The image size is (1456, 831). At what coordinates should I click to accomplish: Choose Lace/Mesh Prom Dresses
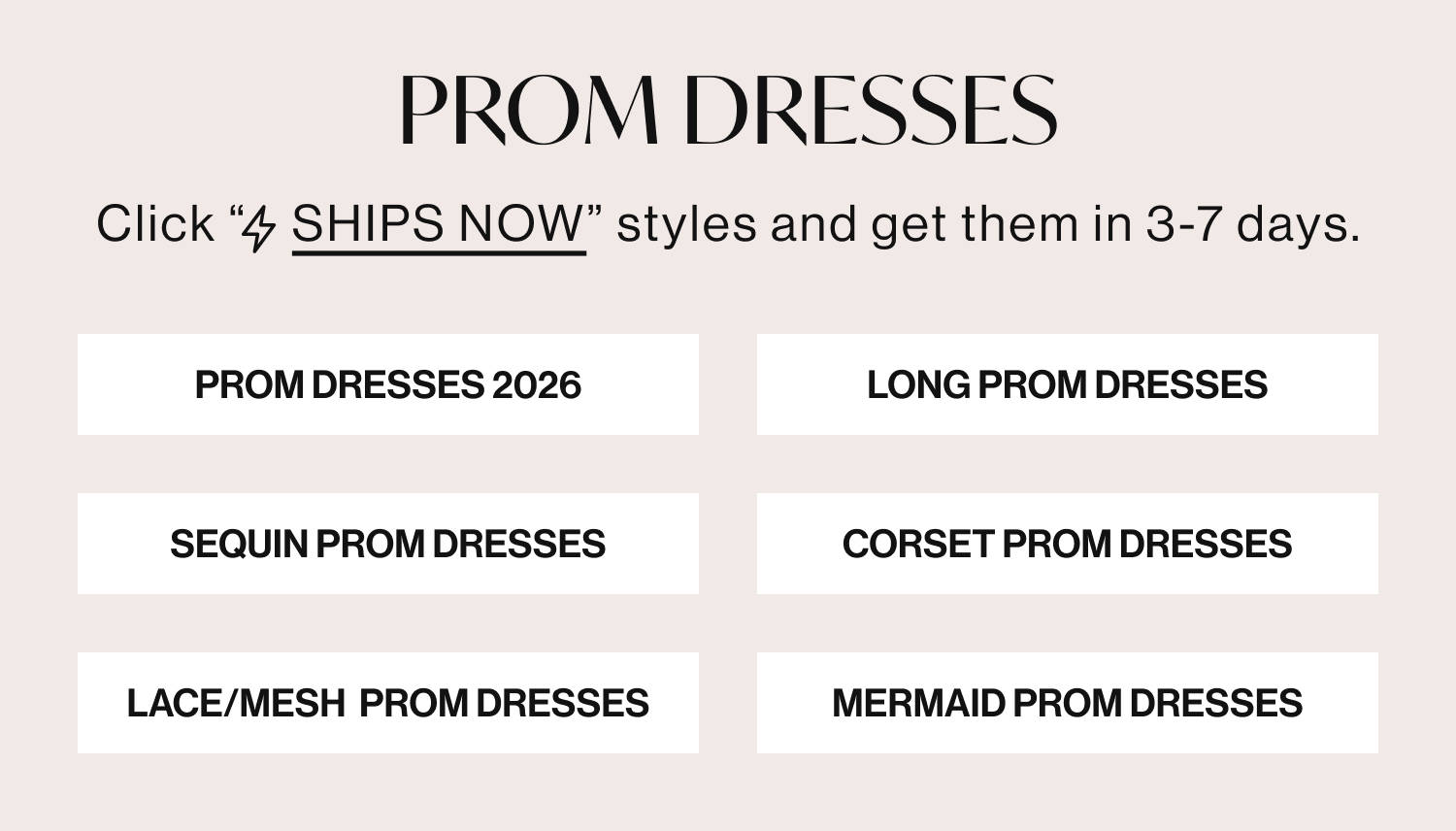tap(388, 703)
